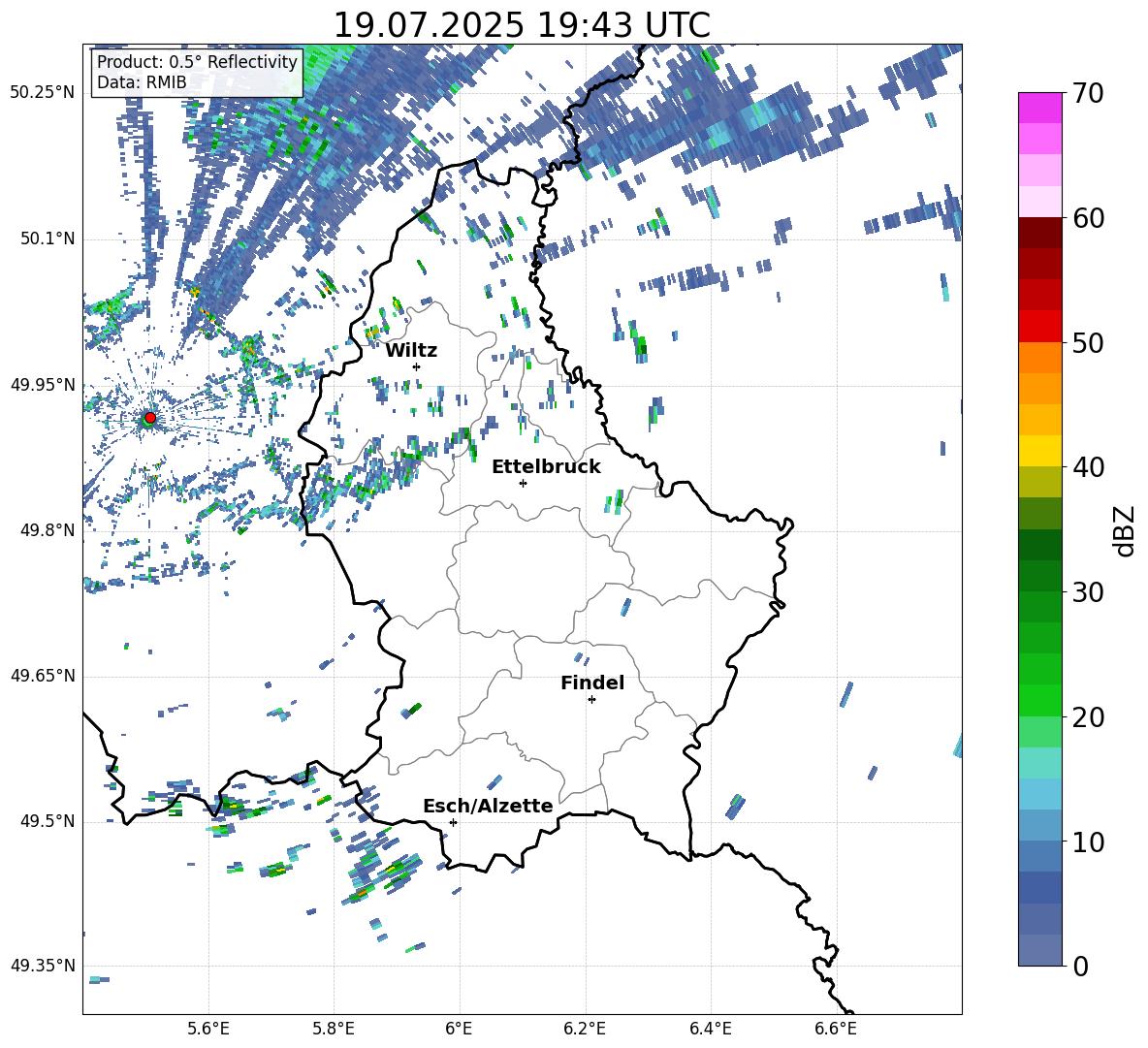The height and width of the screenshot is (1048, 1148).
Task: Click the dBZ colorbar axis label
Action: (x=1126, y=530)
